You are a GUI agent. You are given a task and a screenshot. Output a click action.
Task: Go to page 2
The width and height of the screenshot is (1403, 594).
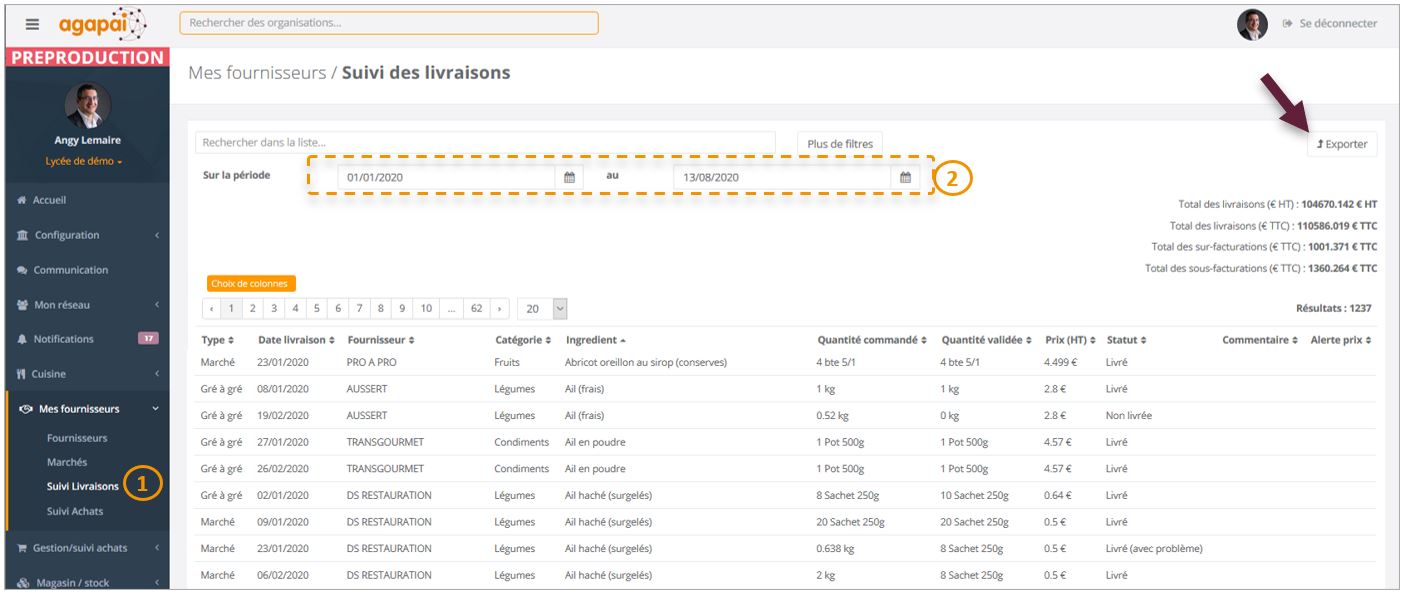coord(253,309)
